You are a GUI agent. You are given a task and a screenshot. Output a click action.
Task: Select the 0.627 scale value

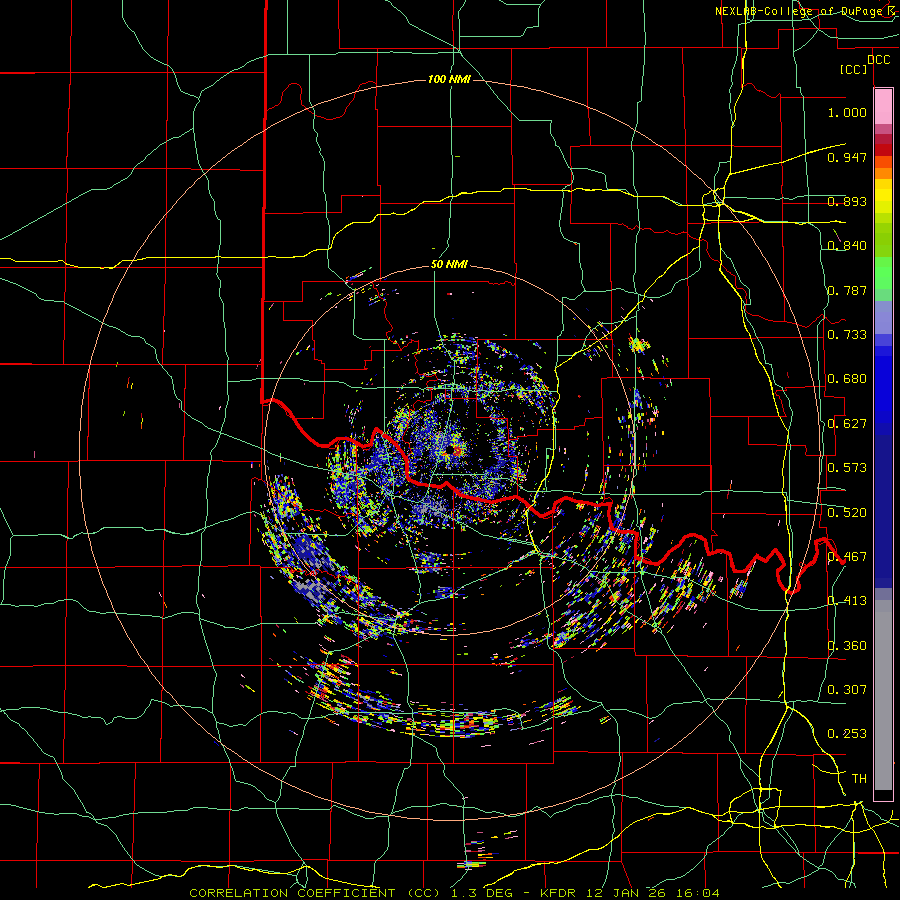(x=847, y=424)
